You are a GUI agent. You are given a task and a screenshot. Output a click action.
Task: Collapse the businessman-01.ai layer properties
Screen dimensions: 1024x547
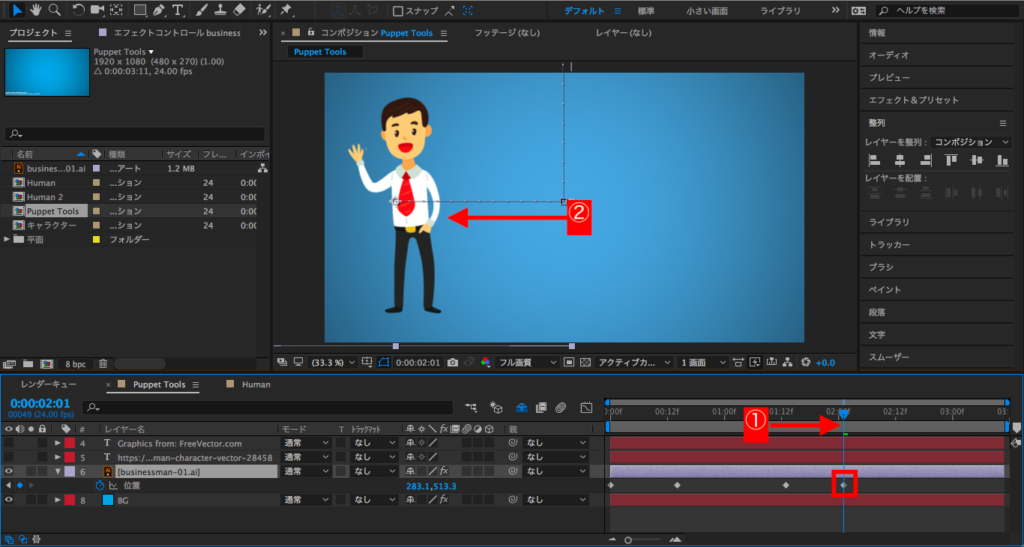click(58, 471)
